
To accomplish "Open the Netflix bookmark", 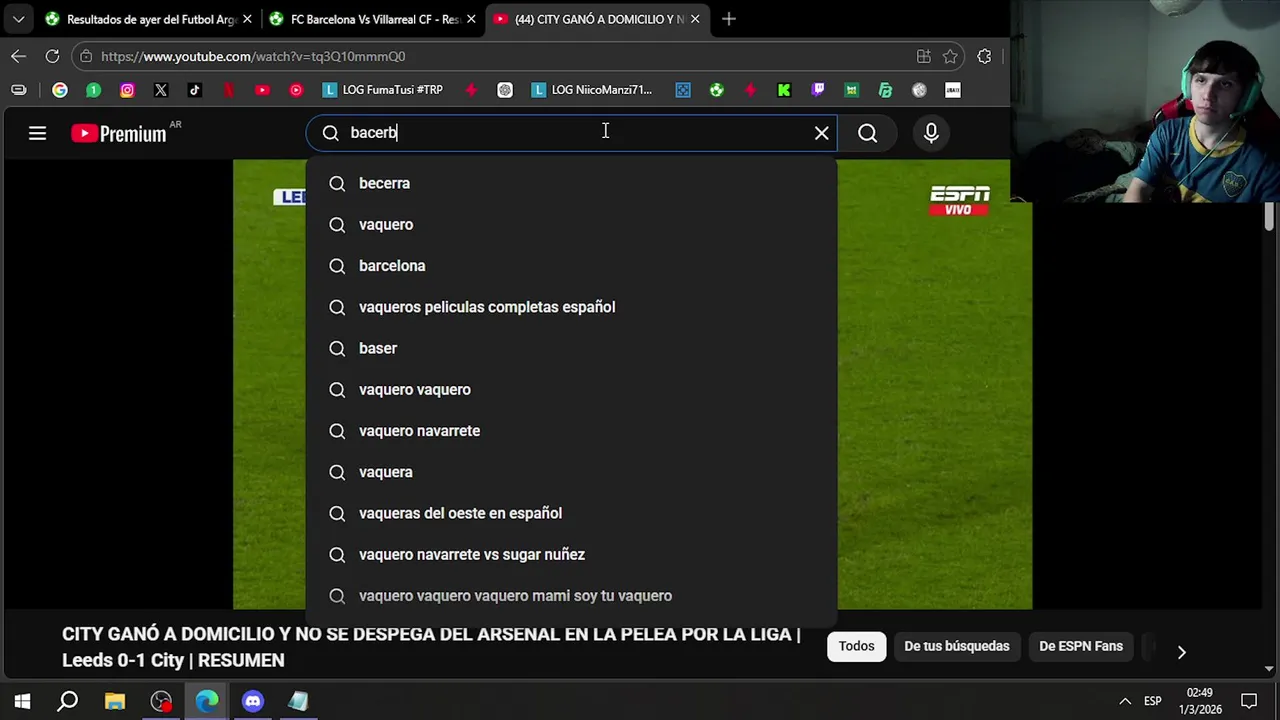I will tap(229, 90).
